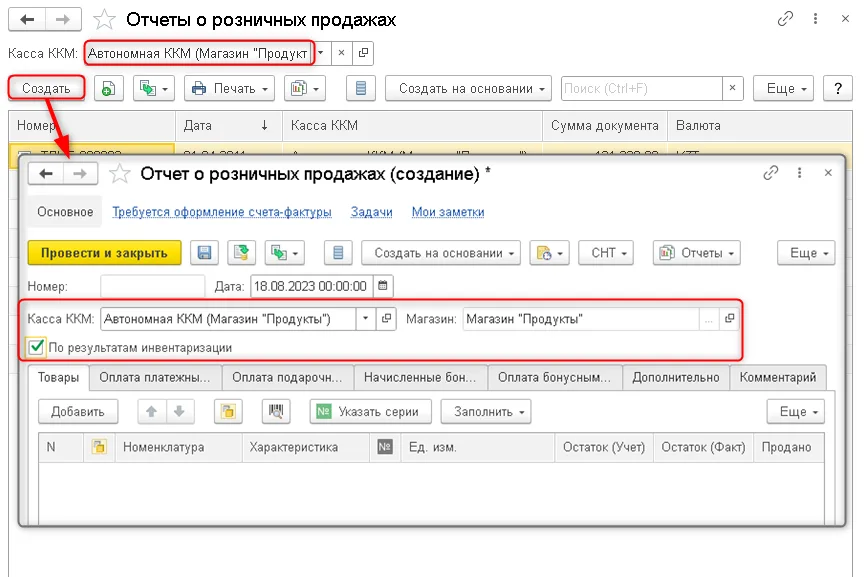Sort the list by Номер column
The image size is (864, 577).
tap(92, 126)
